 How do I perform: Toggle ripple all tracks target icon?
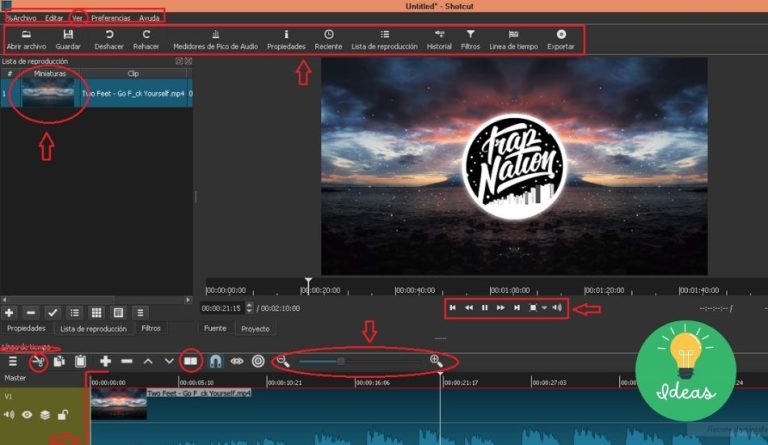point(258,361)
